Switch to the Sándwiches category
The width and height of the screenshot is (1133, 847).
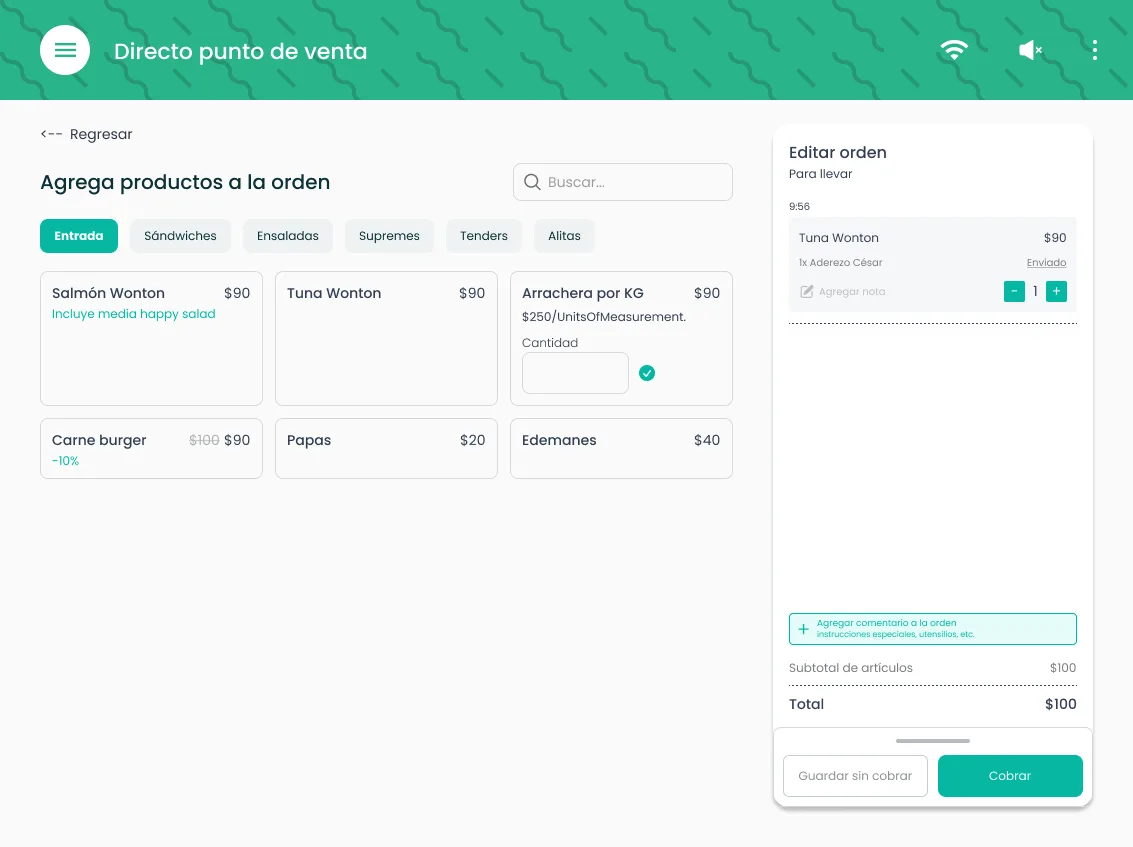(x=180, y=236)
